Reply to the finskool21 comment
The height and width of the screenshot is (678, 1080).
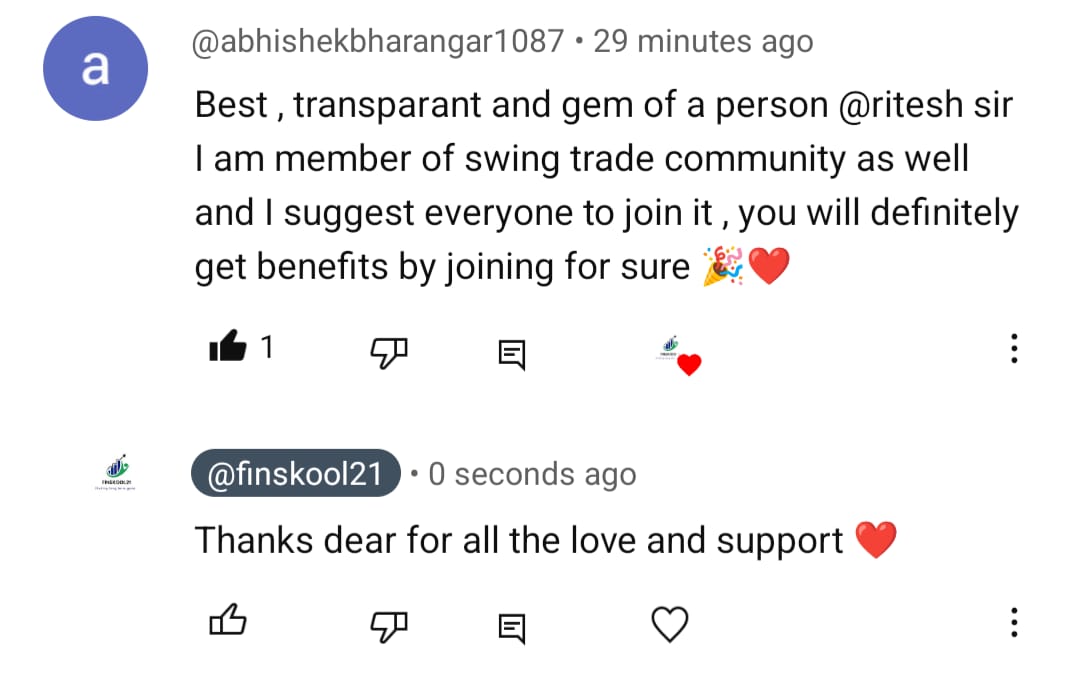512,627
